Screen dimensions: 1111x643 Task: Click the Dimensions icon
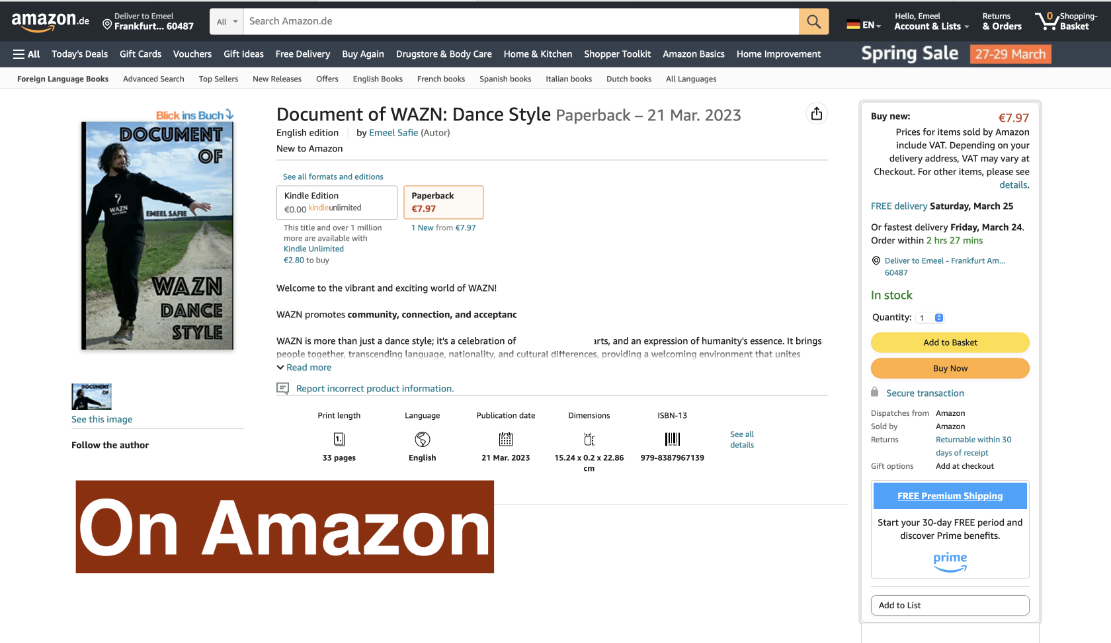pos(589,440)
